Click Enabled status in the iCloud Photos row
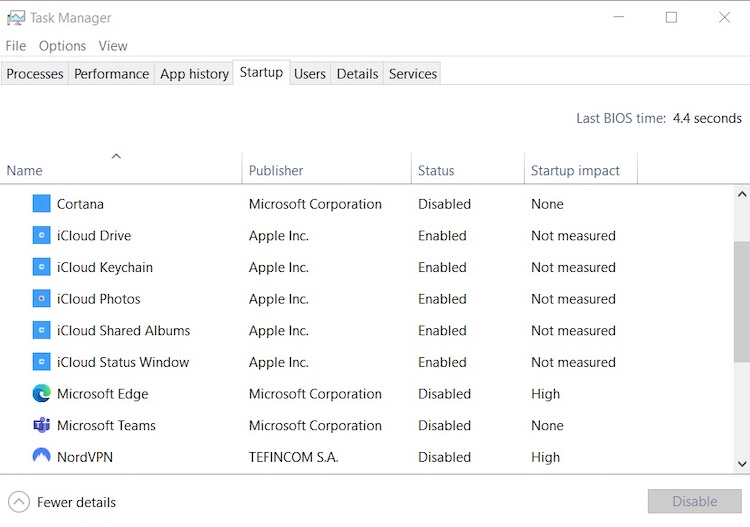The height and width of the screenshot is (527, 750). coord(442,299)
